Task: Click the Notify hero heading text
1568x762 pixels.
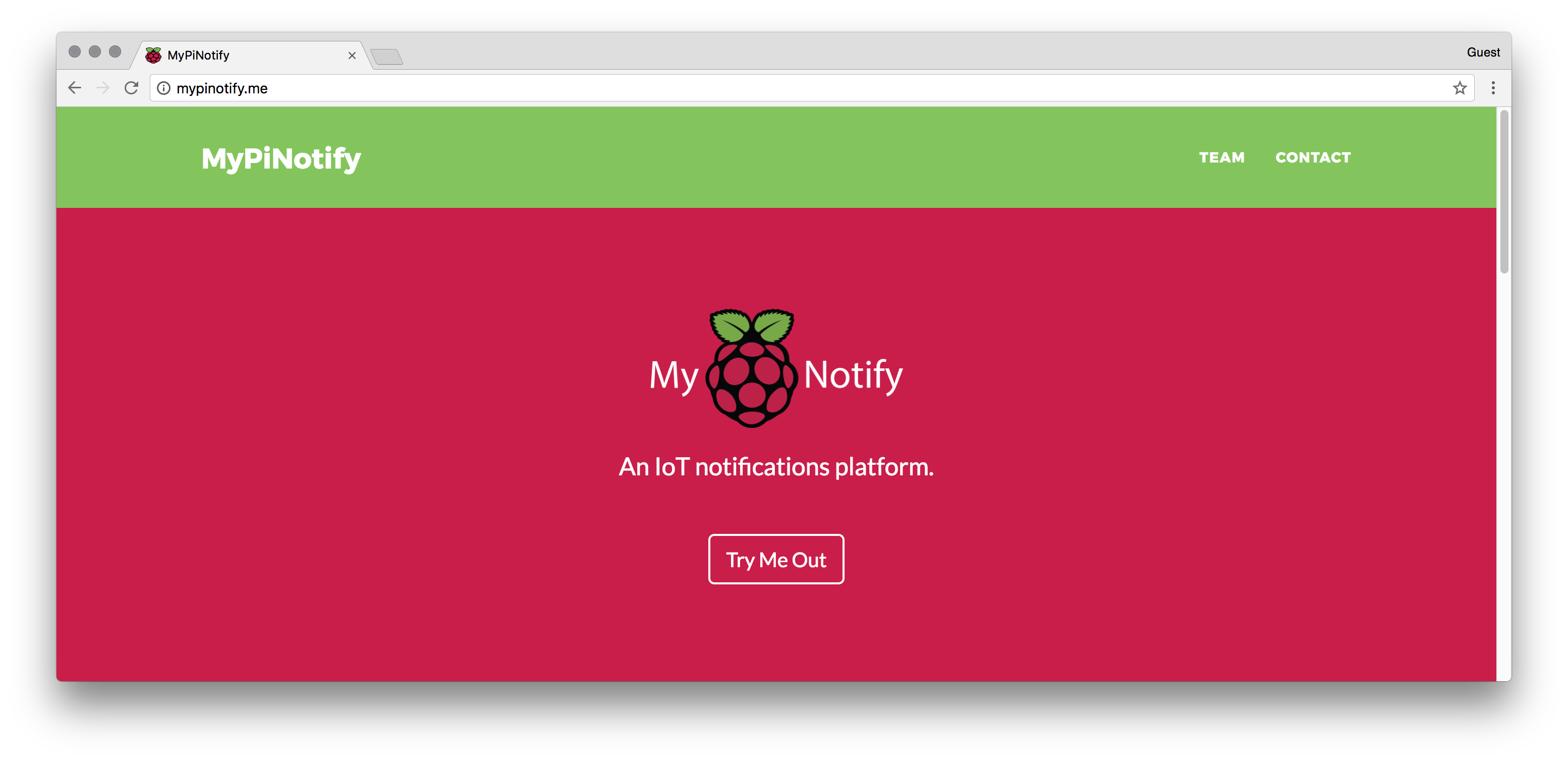Action: [x=853, y=374]
